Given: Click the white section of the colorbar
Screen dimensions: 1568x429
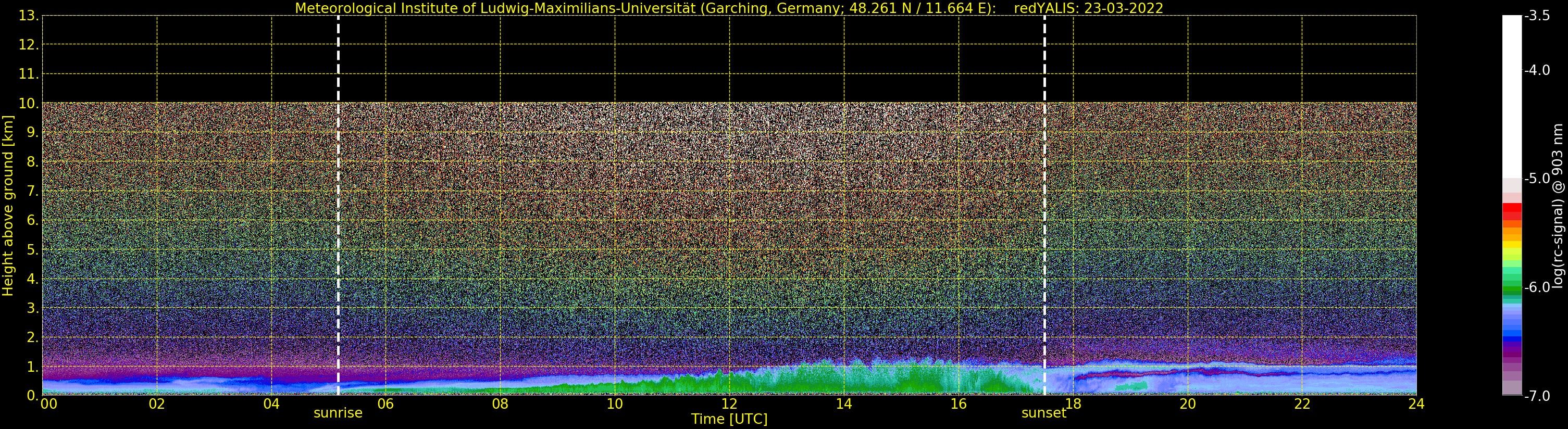Looking at the screenshot, I should coord(1512,97).
